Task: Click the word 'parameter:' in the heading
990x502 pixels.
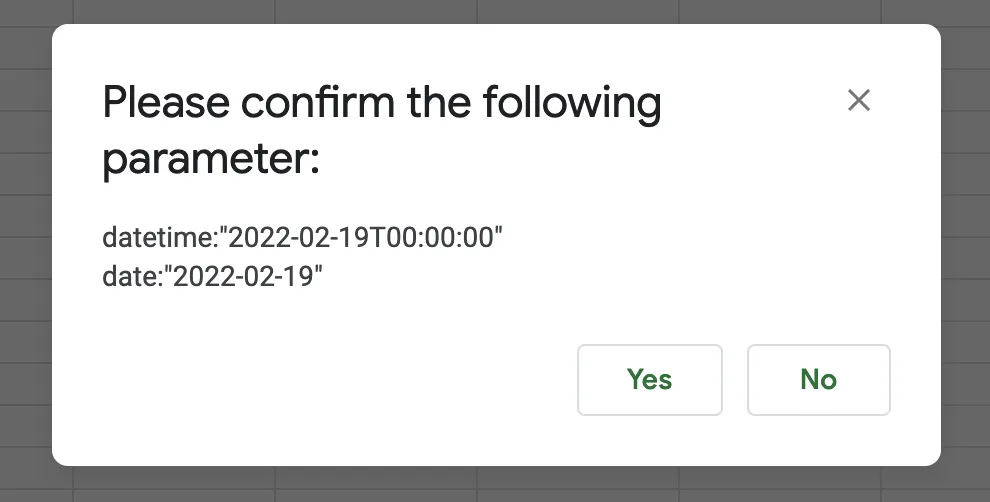Action: tap(210, 159)
